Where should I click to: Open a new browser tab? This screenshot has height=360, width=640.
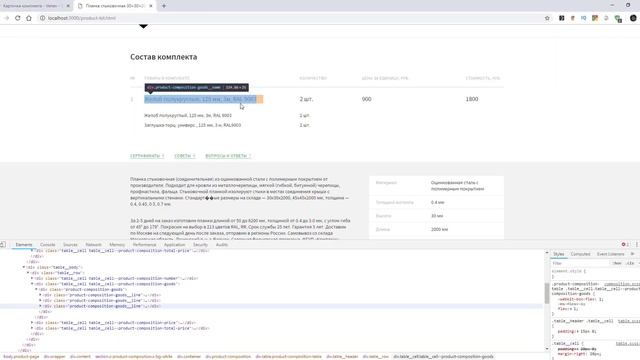pos(164,6)
